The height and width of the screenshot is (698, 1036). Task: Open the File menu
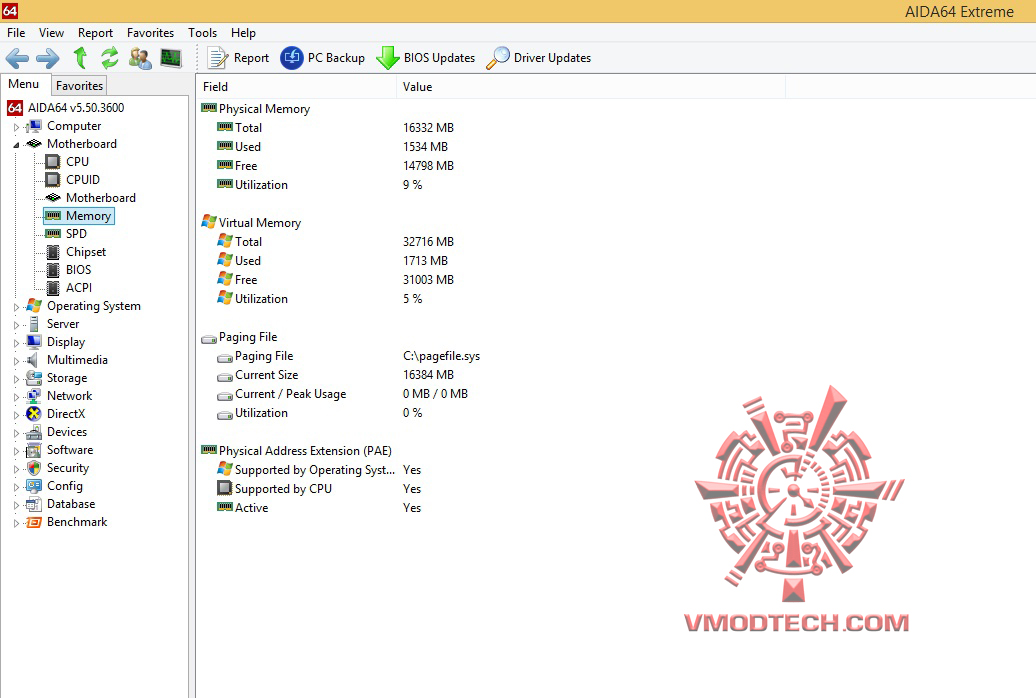(16, 32)
